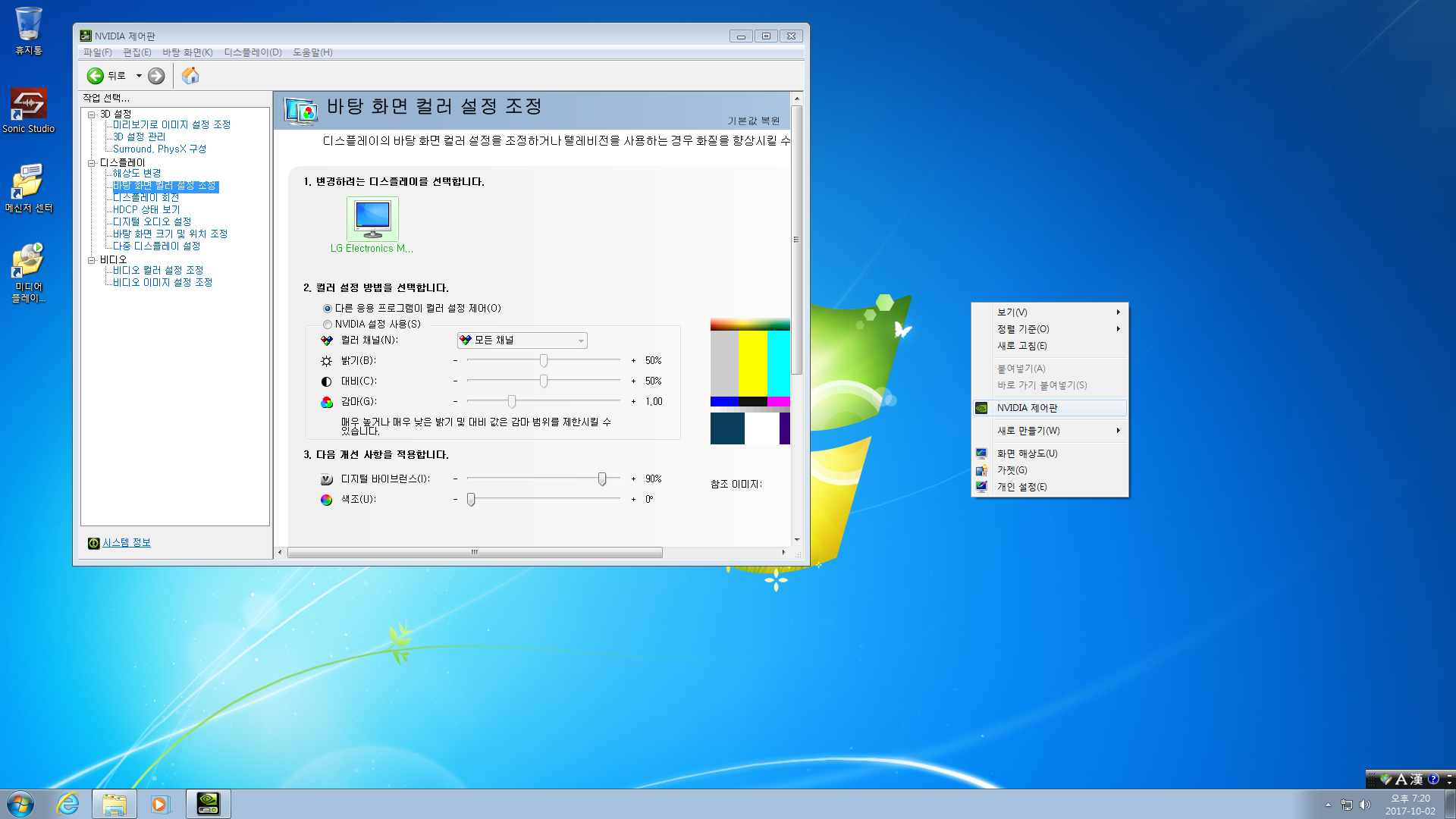Viewport: 1456px width, 819px height.
Task: Click the 감마 gamma slider handle
Action: pos(512,402)
